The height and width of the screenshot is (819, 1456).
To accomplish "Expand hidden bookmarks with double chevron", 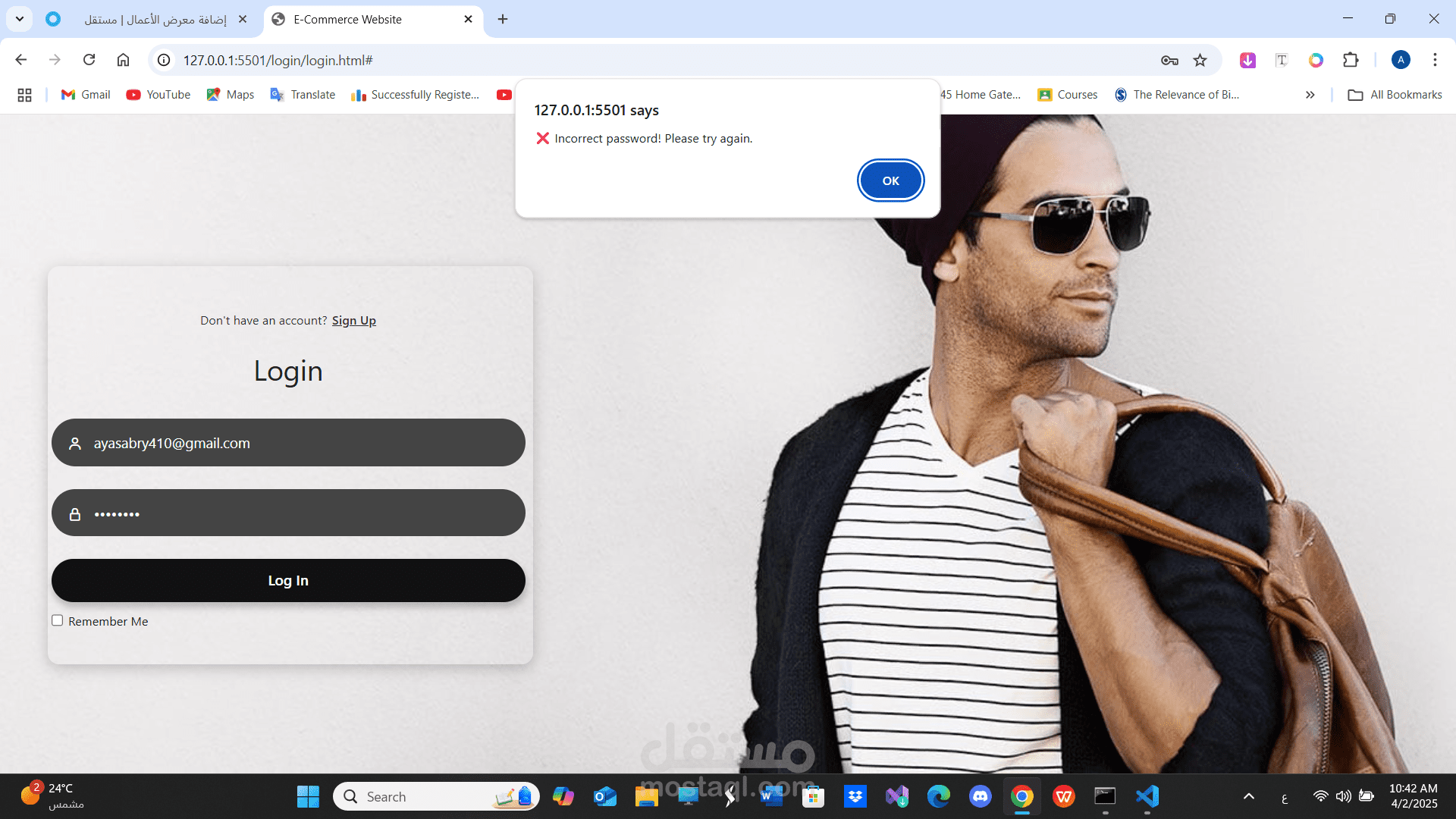I will (x=1310, y=95).
